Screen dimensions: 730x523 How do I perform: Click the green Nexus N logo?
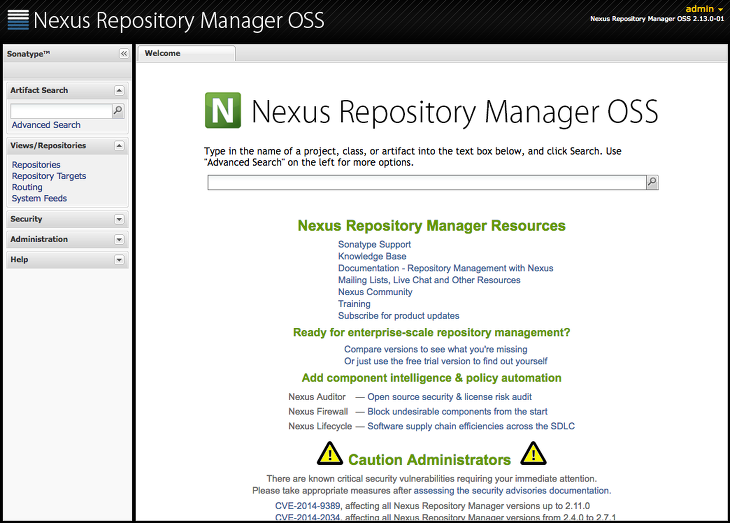point(223,110)
